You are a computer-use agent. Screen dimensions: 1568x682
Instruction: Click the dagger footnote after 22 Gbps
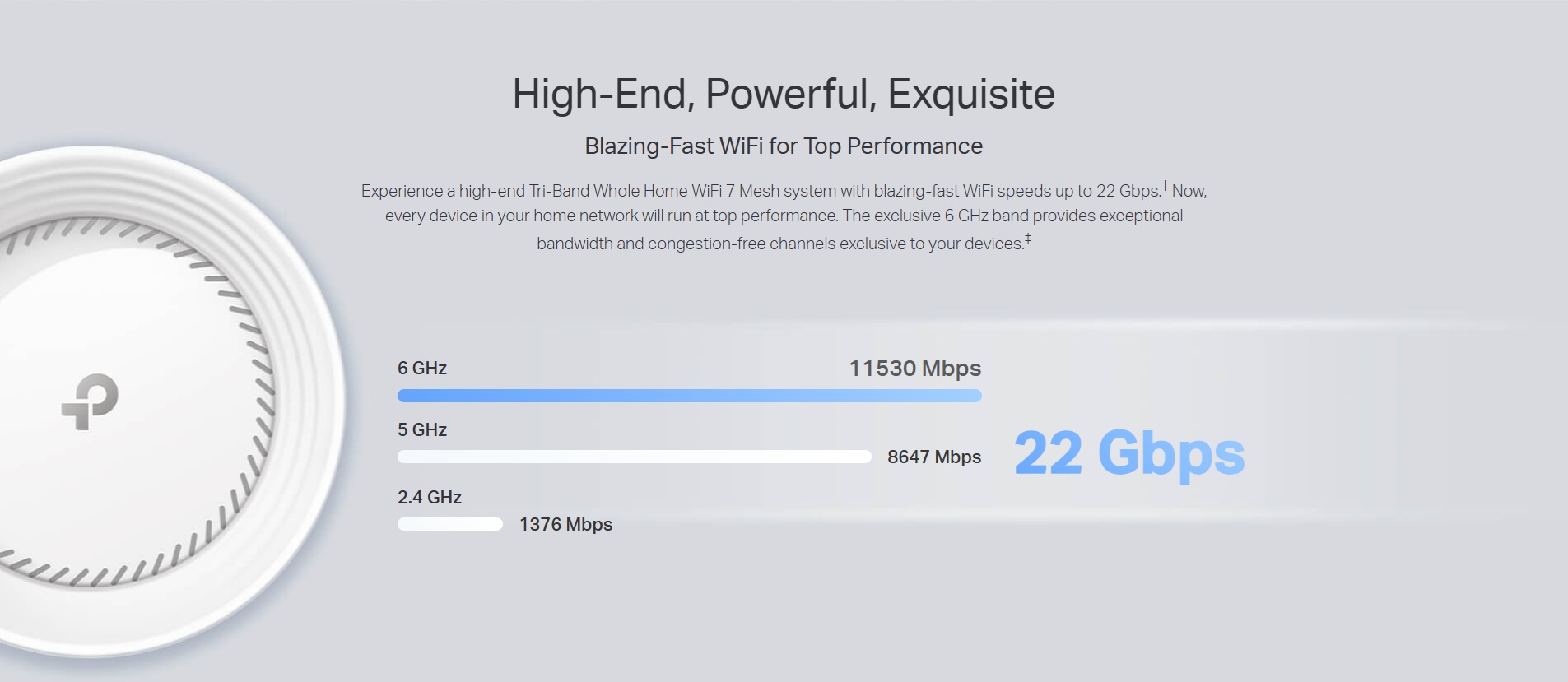[1165, 186]
